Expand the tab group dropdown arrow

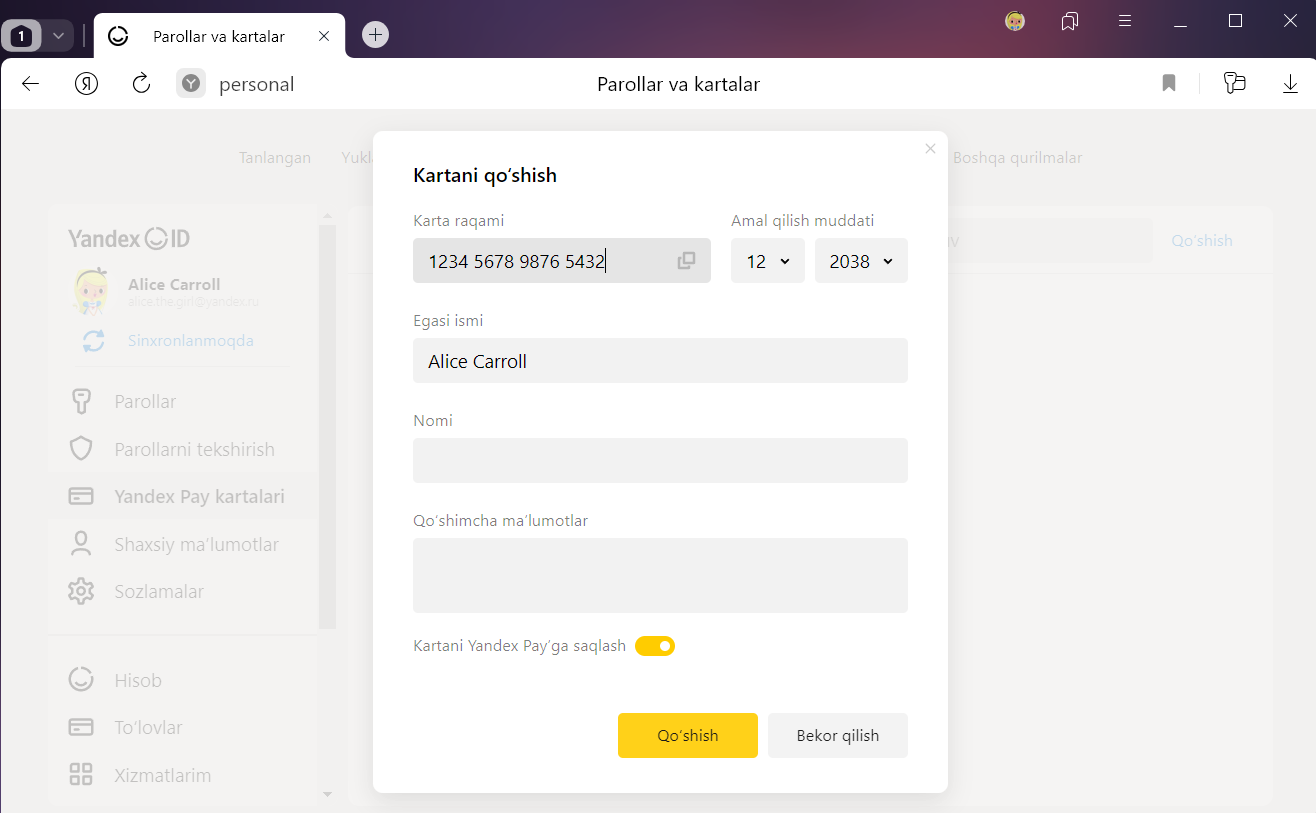(x=58, y=36)
